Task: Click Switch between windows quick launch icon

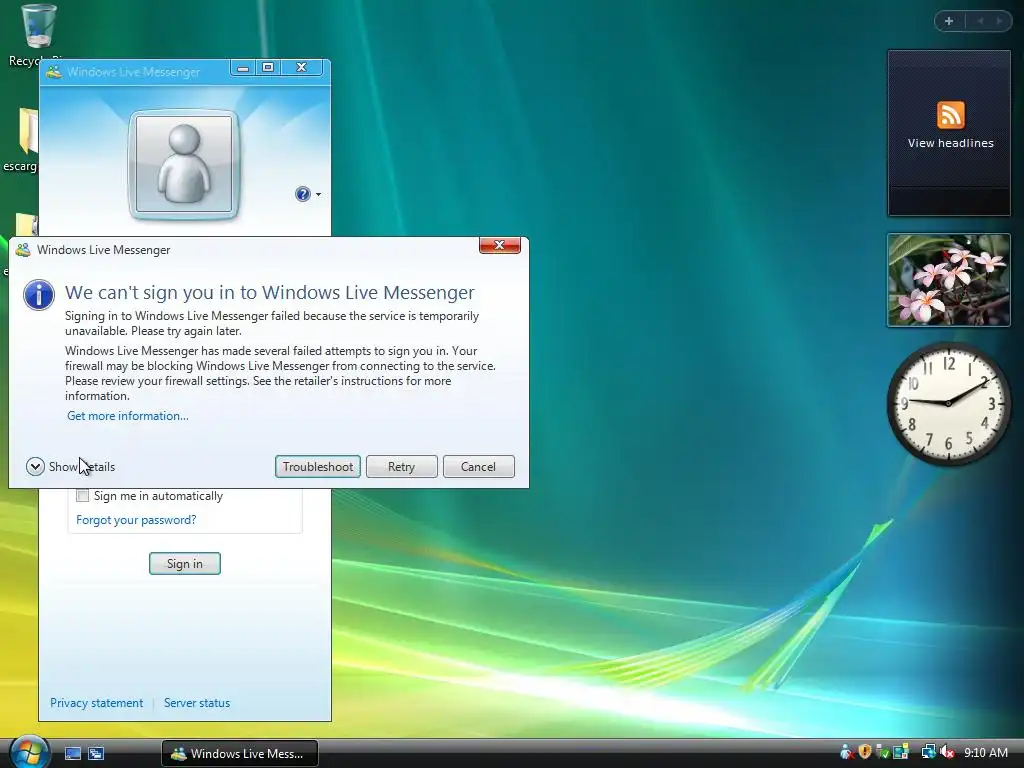Action: click(x=96, y=754)
